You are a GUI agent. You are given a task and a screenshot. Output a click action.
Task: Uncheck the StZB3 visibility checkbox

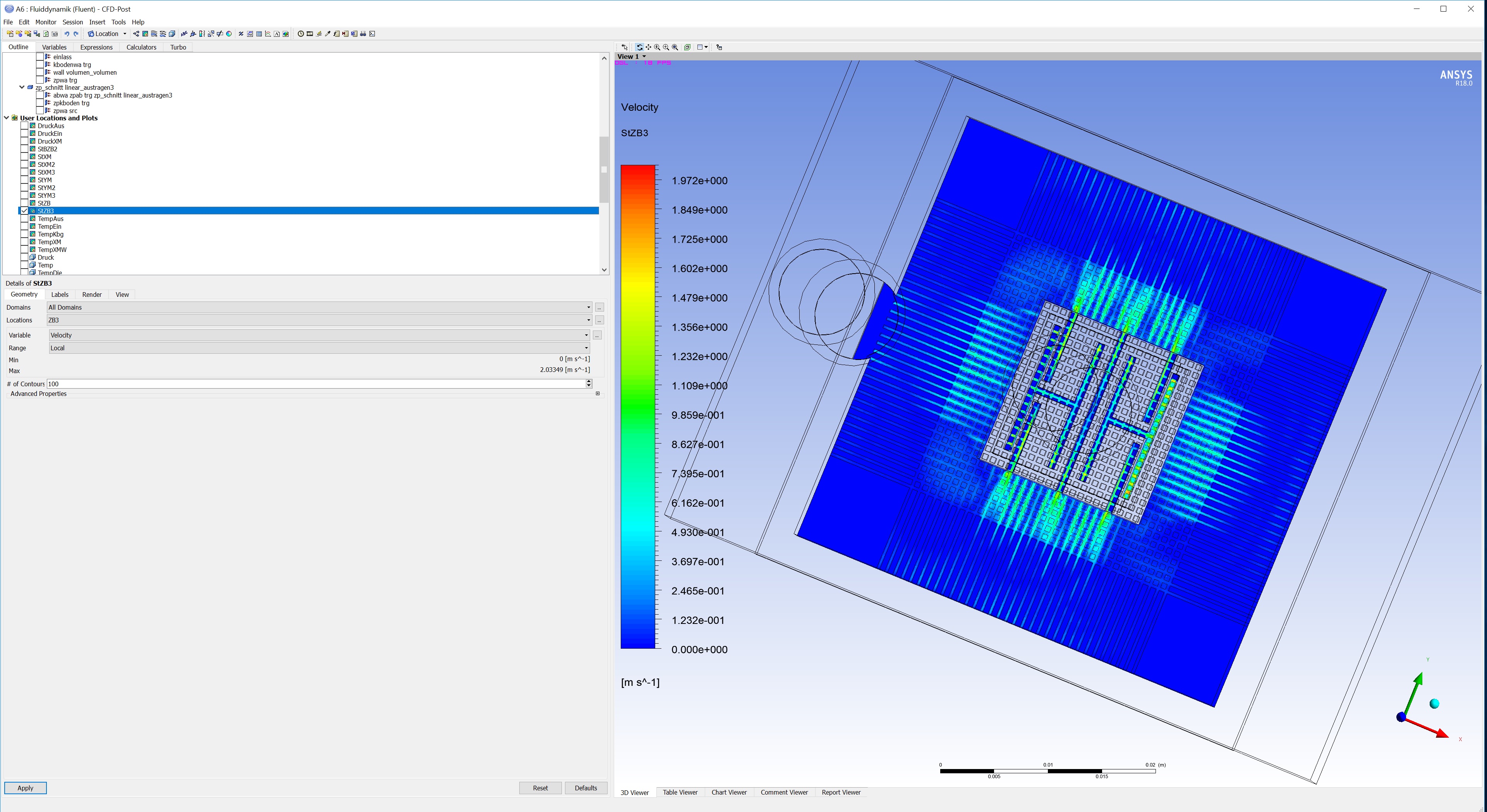point(24,211)
